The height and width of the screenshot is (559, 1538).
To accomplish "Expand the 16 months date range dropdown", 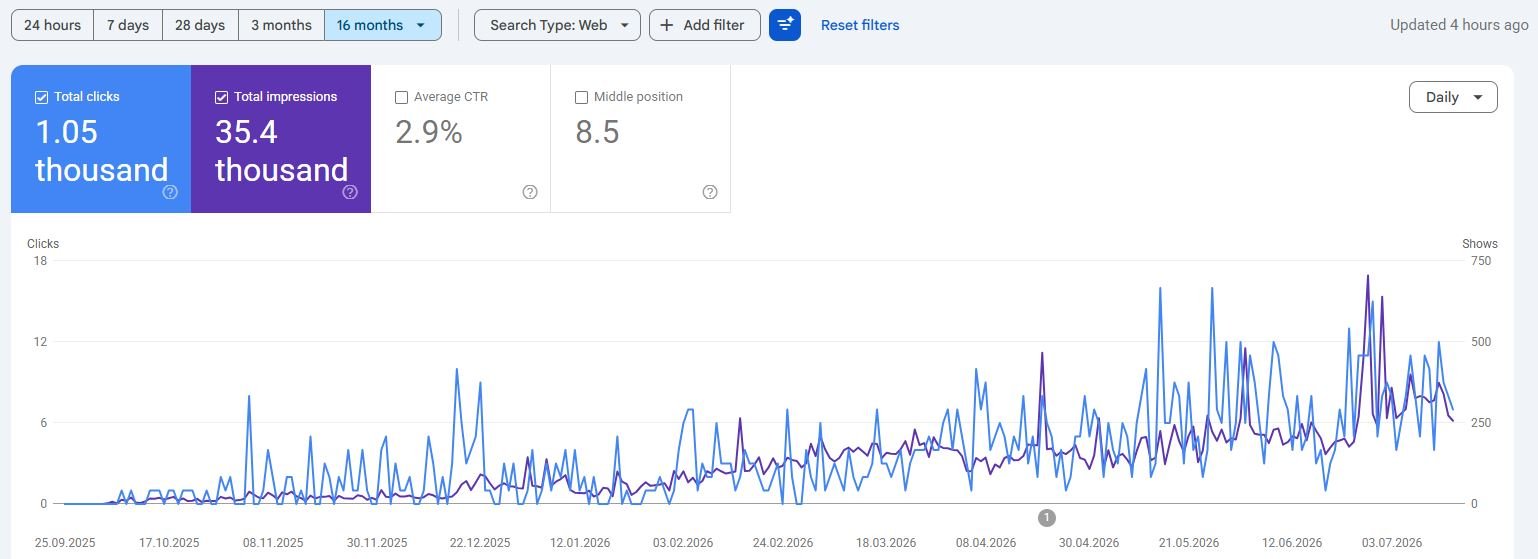I will coord(383,25).
